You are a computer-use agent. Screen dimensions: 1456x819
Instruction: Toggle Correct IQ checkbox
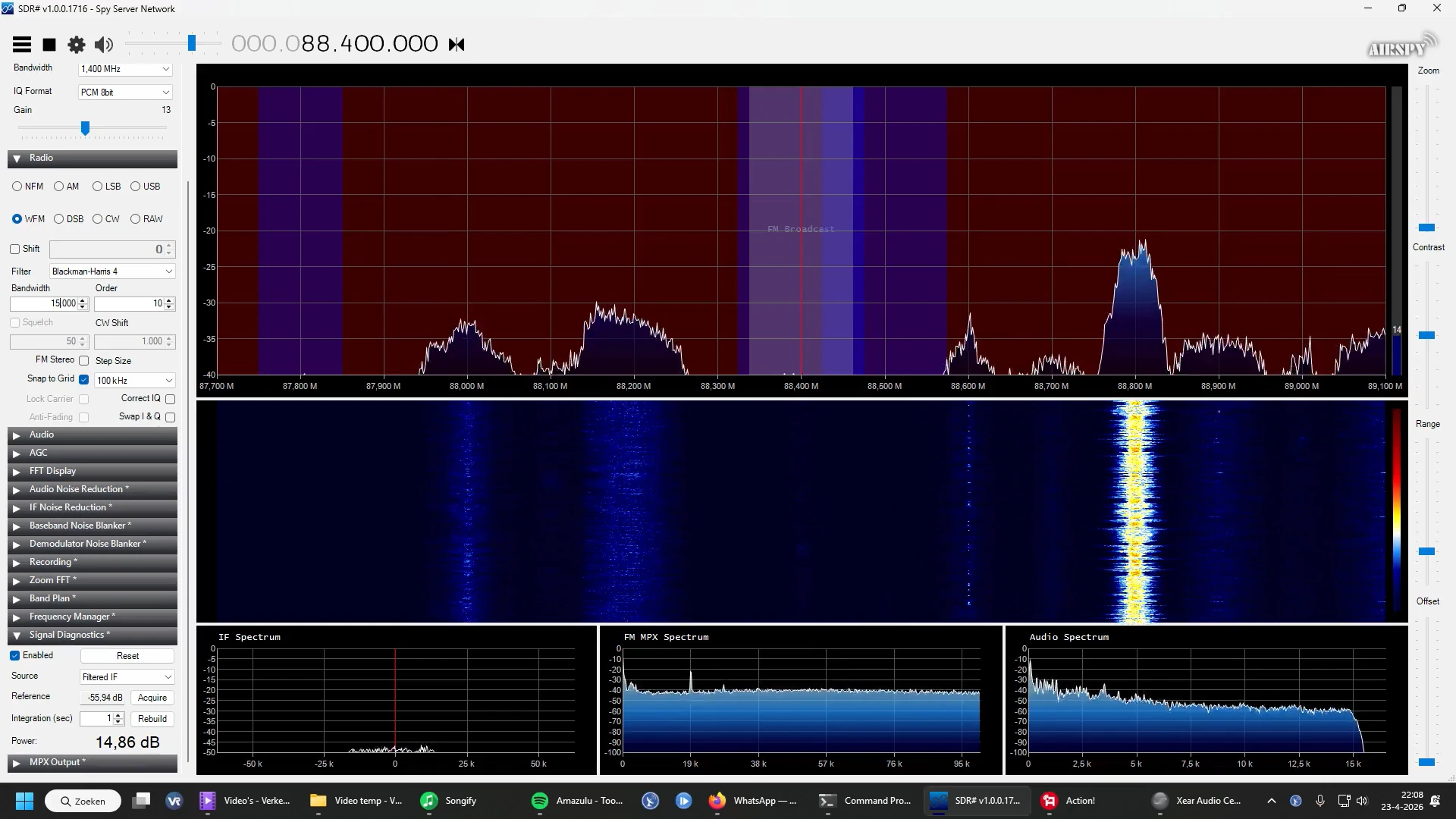pos(170,399)
